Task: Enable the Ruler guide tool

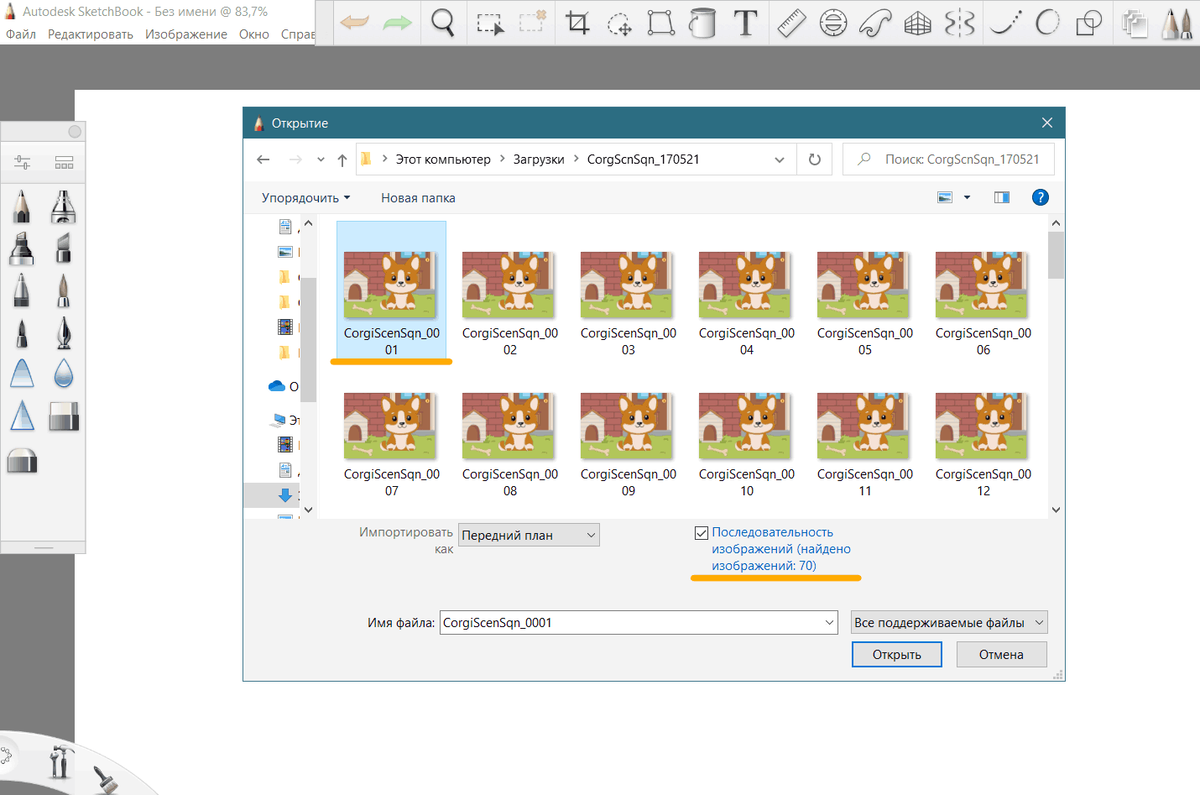Action: [x=792, y=22]
